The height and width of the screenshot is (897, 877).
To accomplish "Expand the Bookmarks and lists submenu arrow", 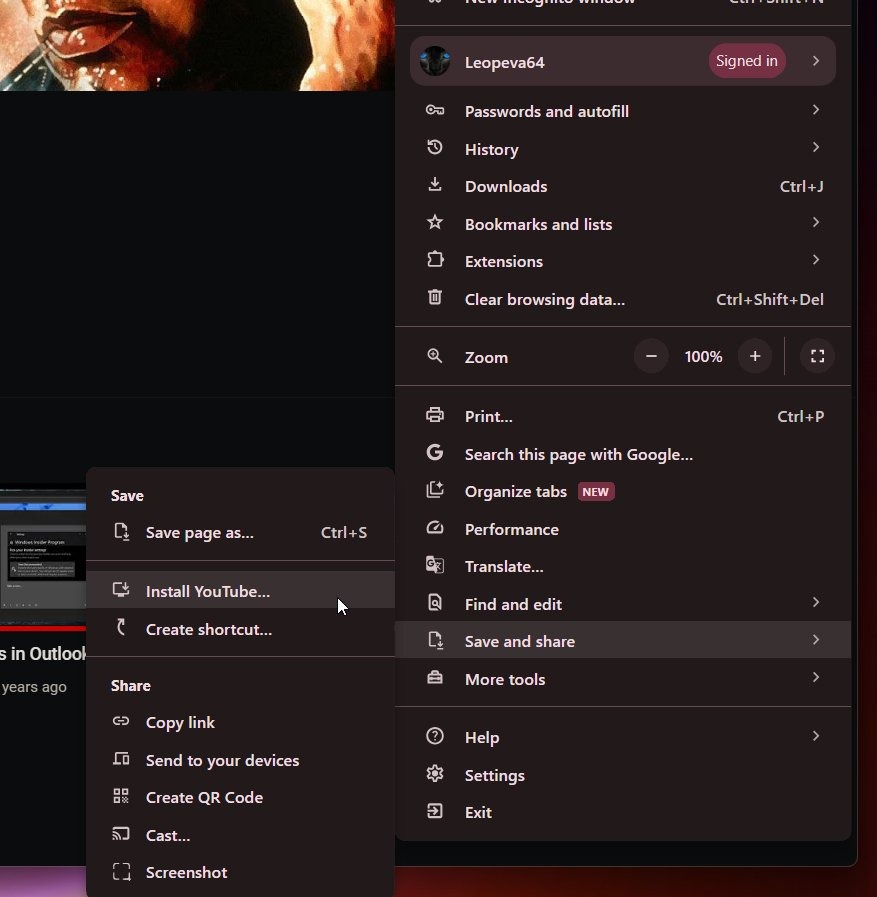I will point(816,222).
